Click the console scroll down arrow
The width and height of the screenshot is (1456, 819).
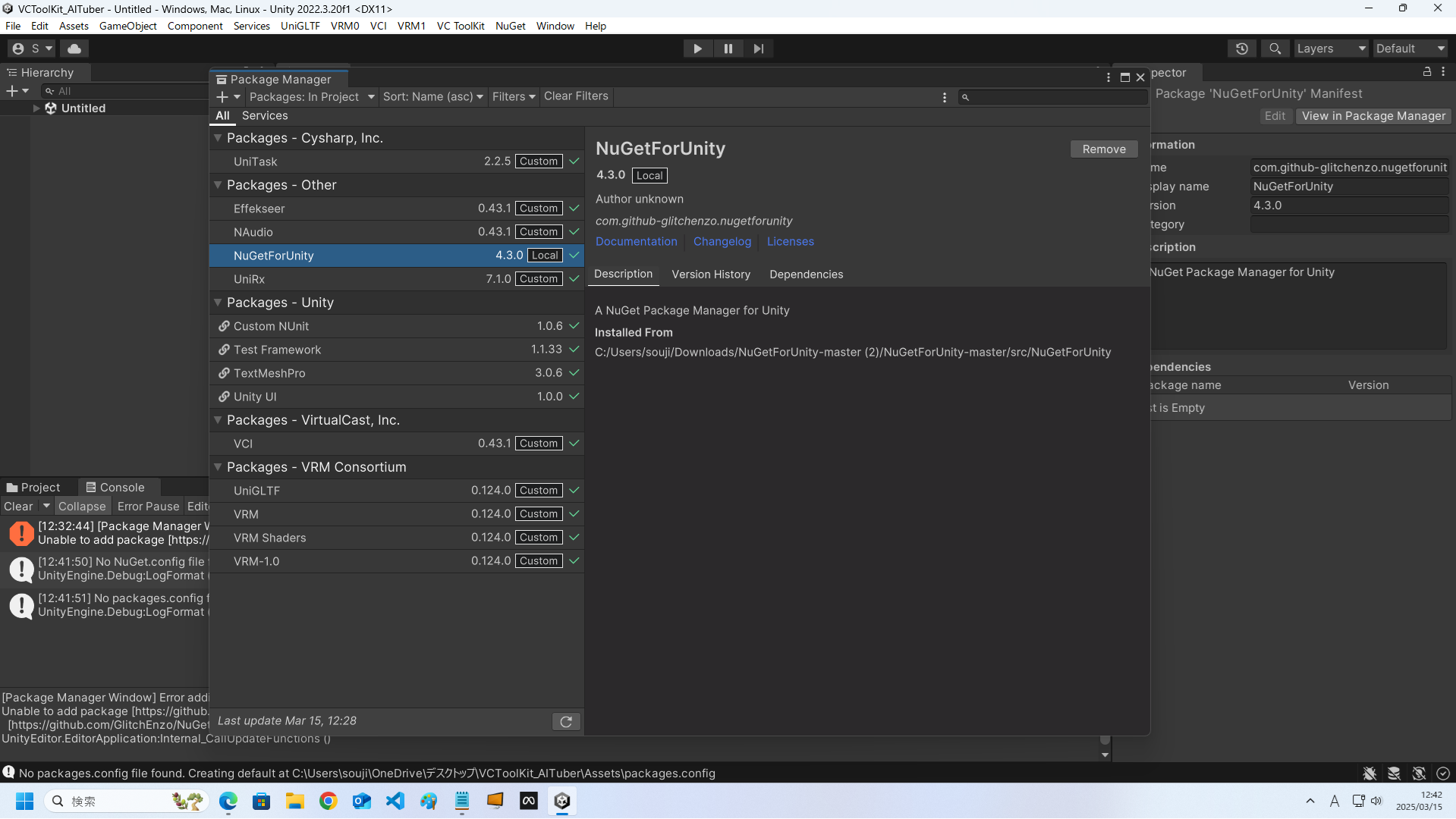click(1105, 755)
